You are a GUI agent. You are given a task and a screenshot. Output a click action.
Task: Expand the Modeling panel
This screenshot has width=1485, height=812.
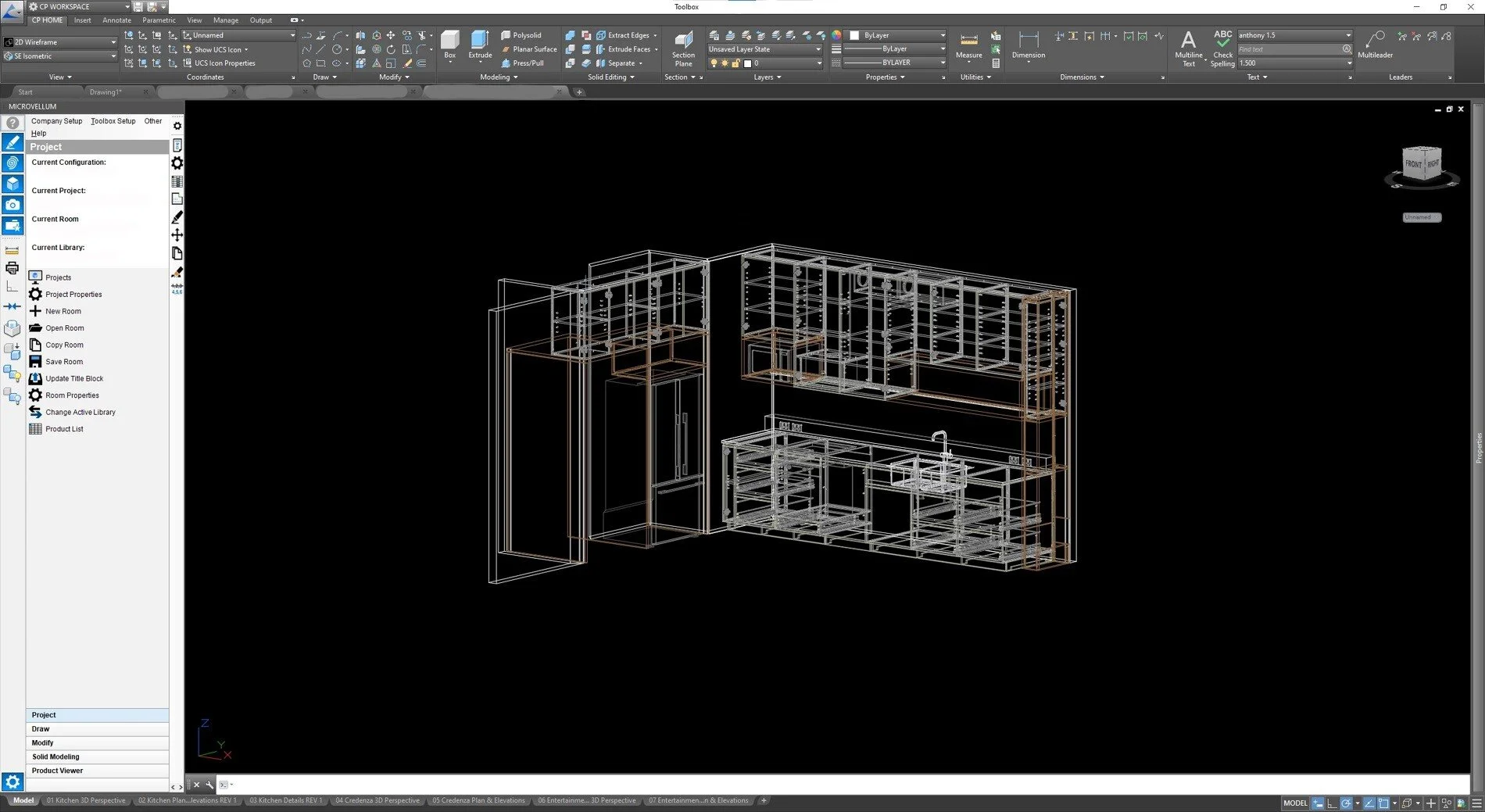coord(499,77)
